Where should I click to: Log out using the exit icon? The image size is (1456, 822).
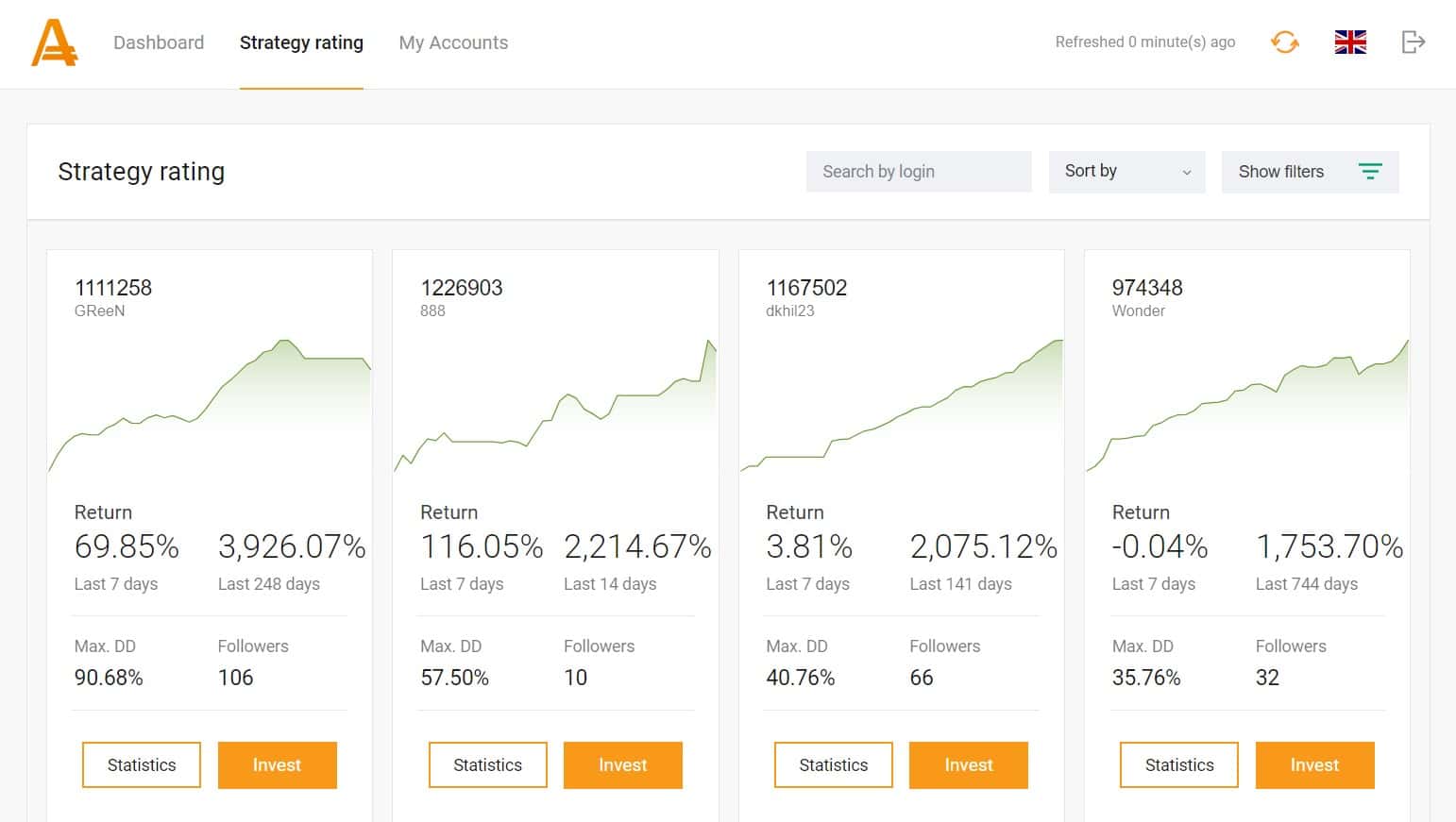(1413, 42)
